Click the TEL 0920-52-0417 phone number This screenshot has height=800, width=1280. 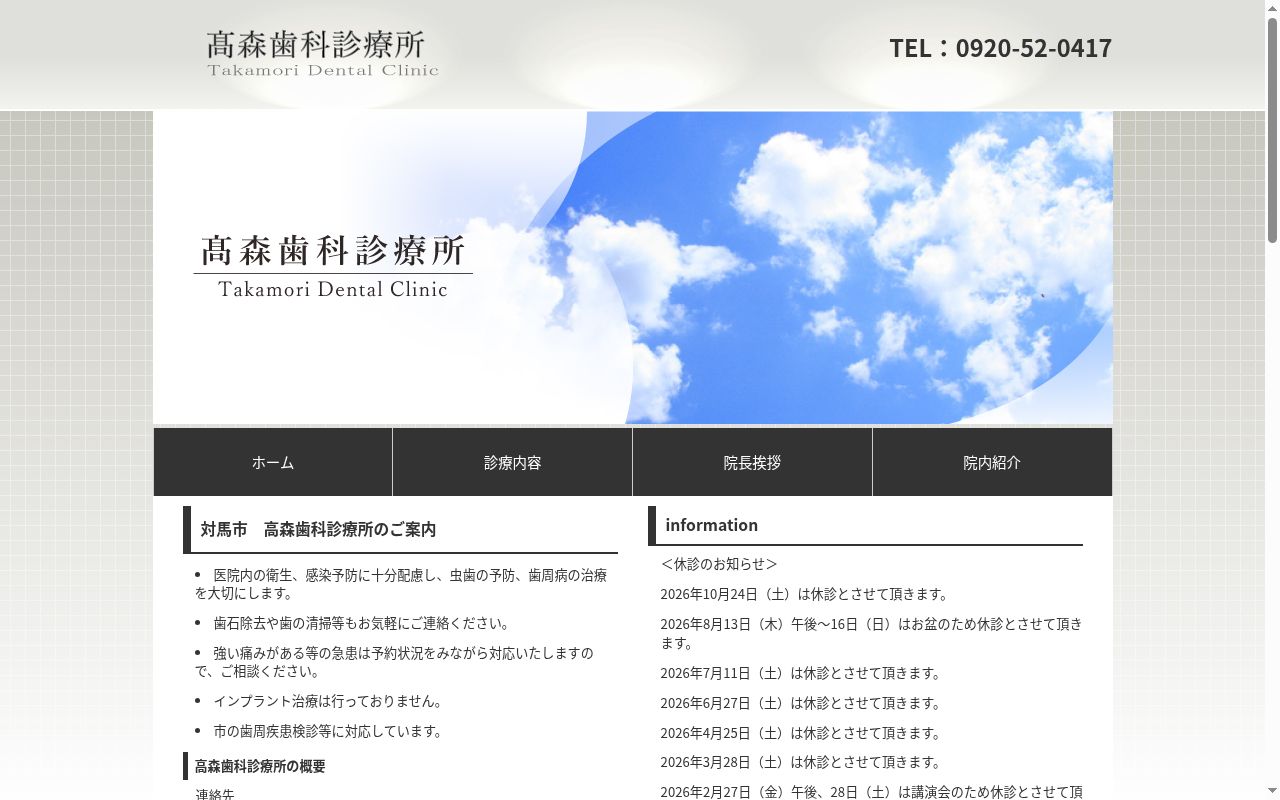(x=1000, y=48)
